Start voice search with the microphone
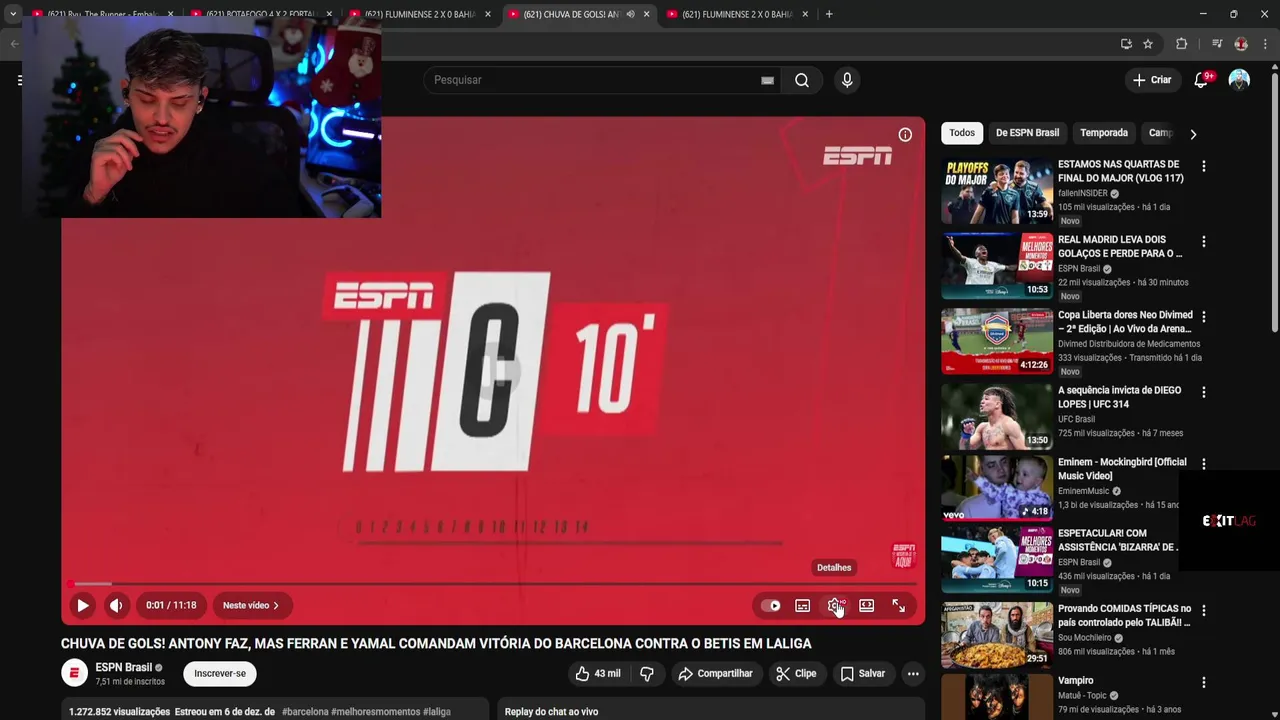This screenshot has height=720, width=1280. pos(847,80)
